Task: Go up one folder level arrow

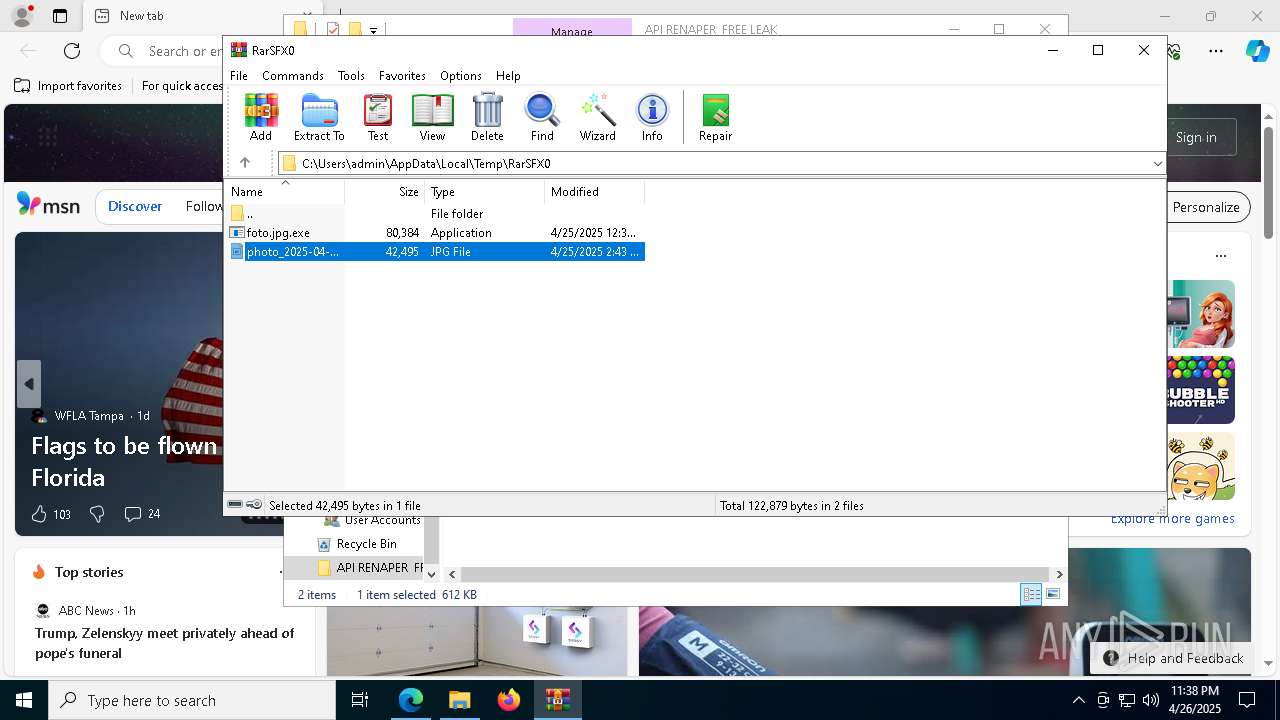Action: coord(245,163)
